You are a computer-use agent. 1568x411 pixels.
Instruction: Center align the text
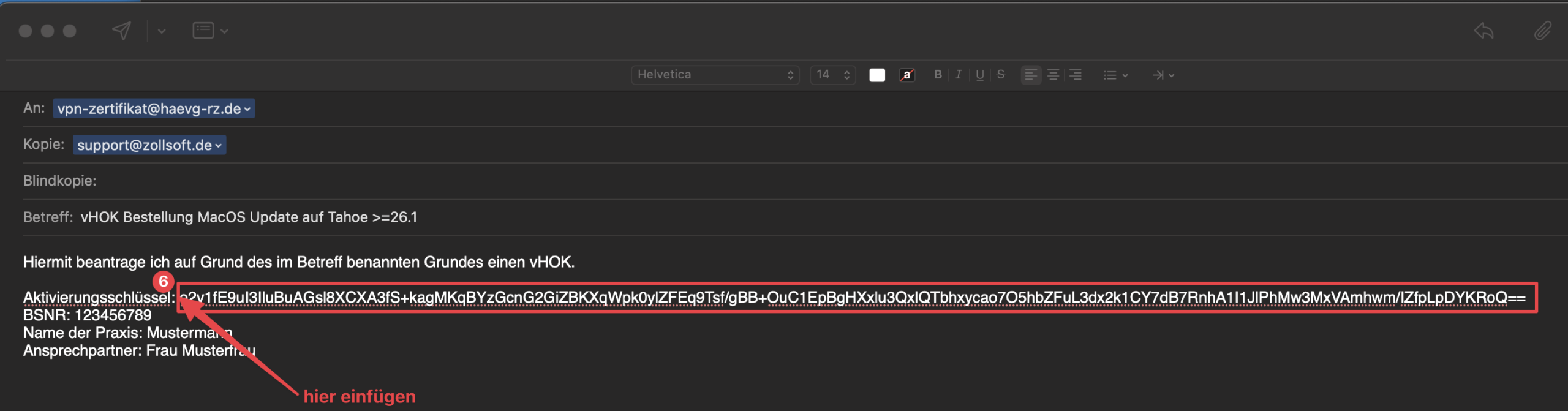pos(1053,75)
